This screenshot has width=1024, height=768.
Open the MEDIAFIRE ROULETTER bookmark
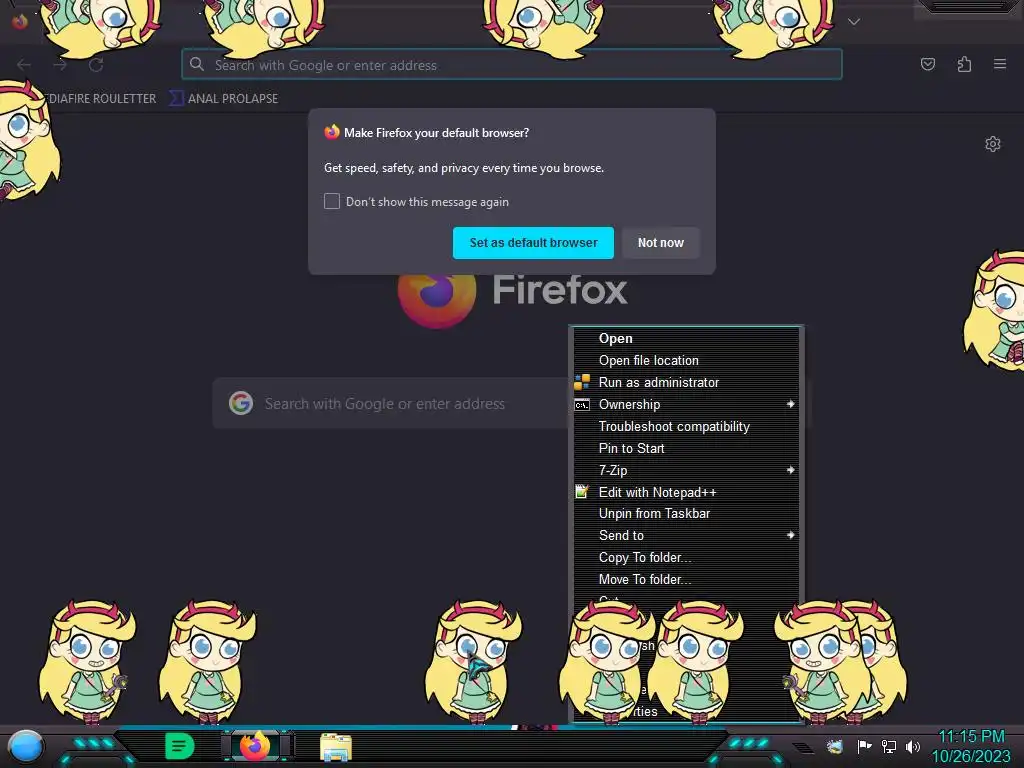point(101,99)
